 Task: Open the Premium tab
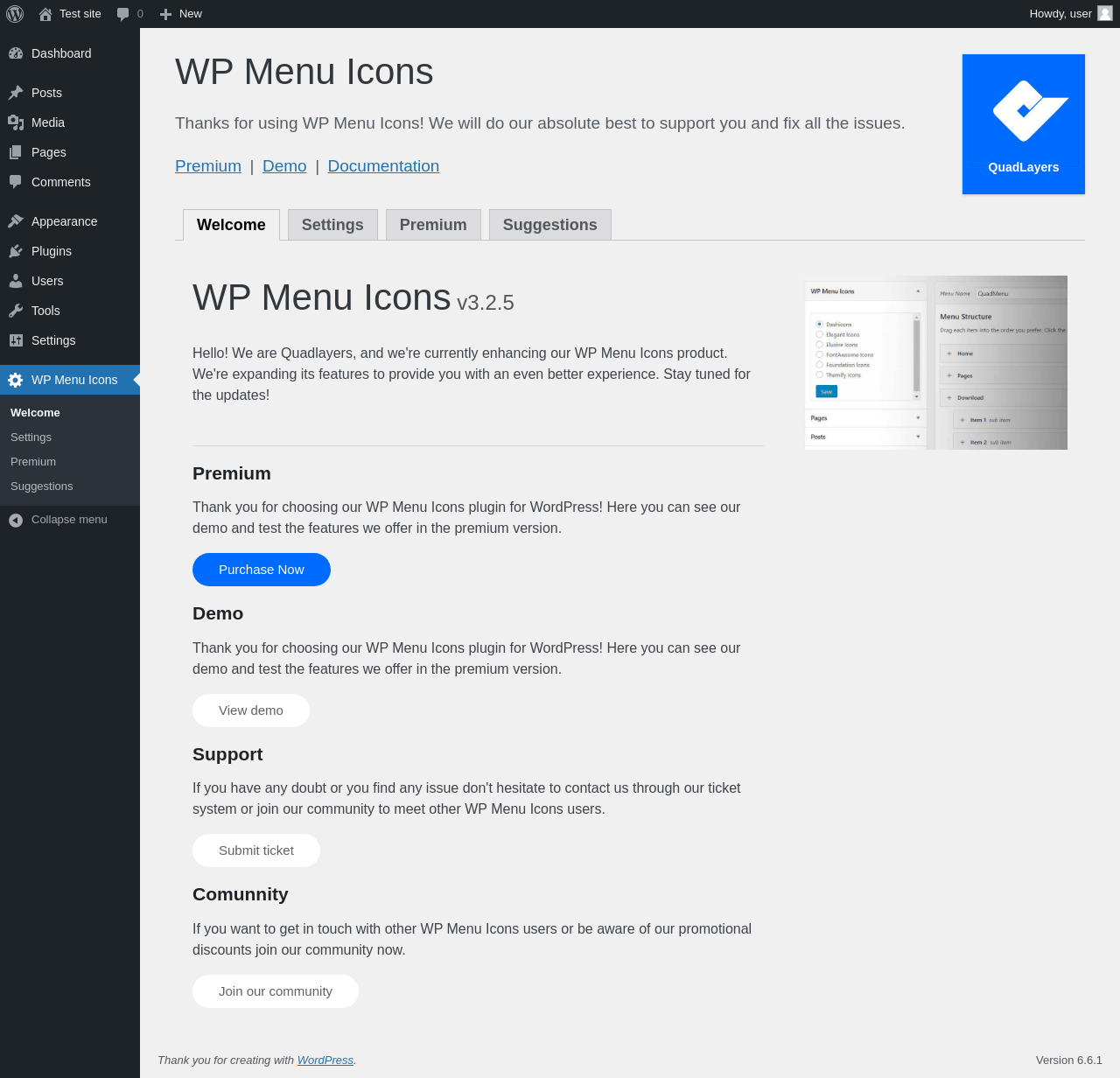coord(433,225)
